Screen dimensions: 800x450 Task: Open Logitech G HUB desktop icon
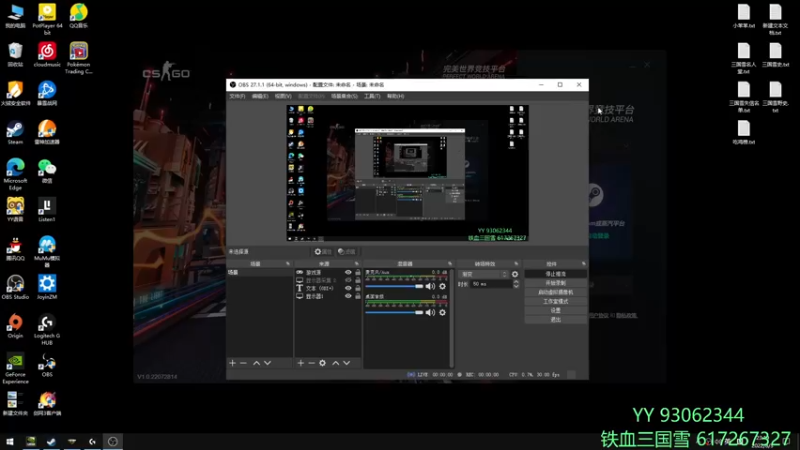coord(47,330)
